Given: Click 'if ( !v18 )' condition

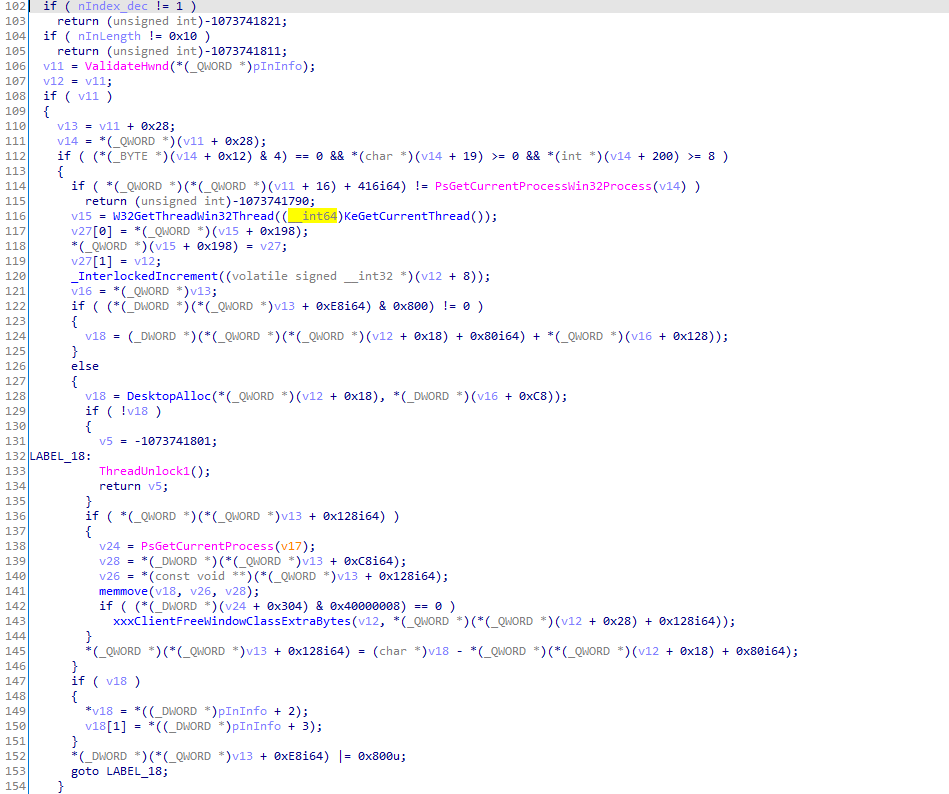Looking at the screenshot, I should pos(123,411).
